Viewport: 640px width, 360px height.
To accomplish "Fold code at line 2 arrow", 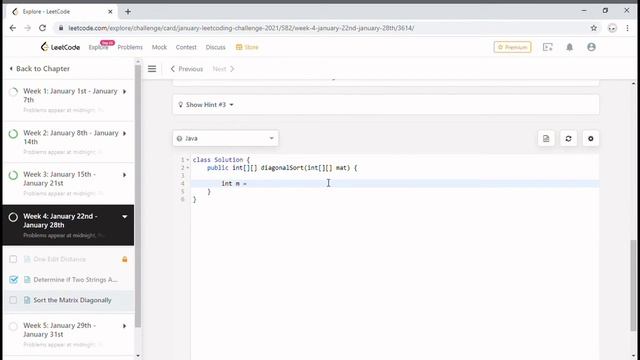I will [x=188, y=168].
